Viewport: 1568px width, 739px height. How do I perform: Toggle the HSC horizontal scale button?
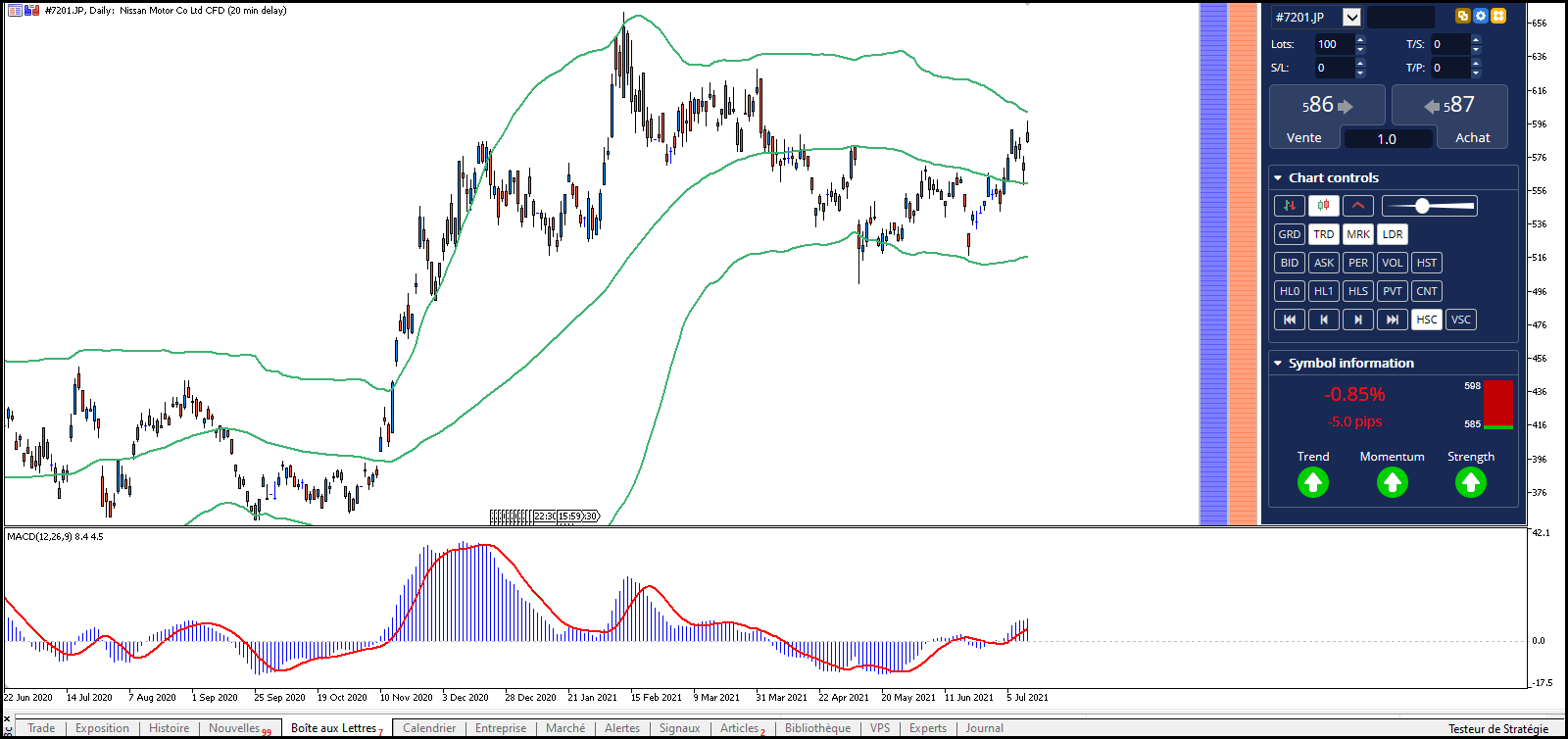pos(1427,320)
